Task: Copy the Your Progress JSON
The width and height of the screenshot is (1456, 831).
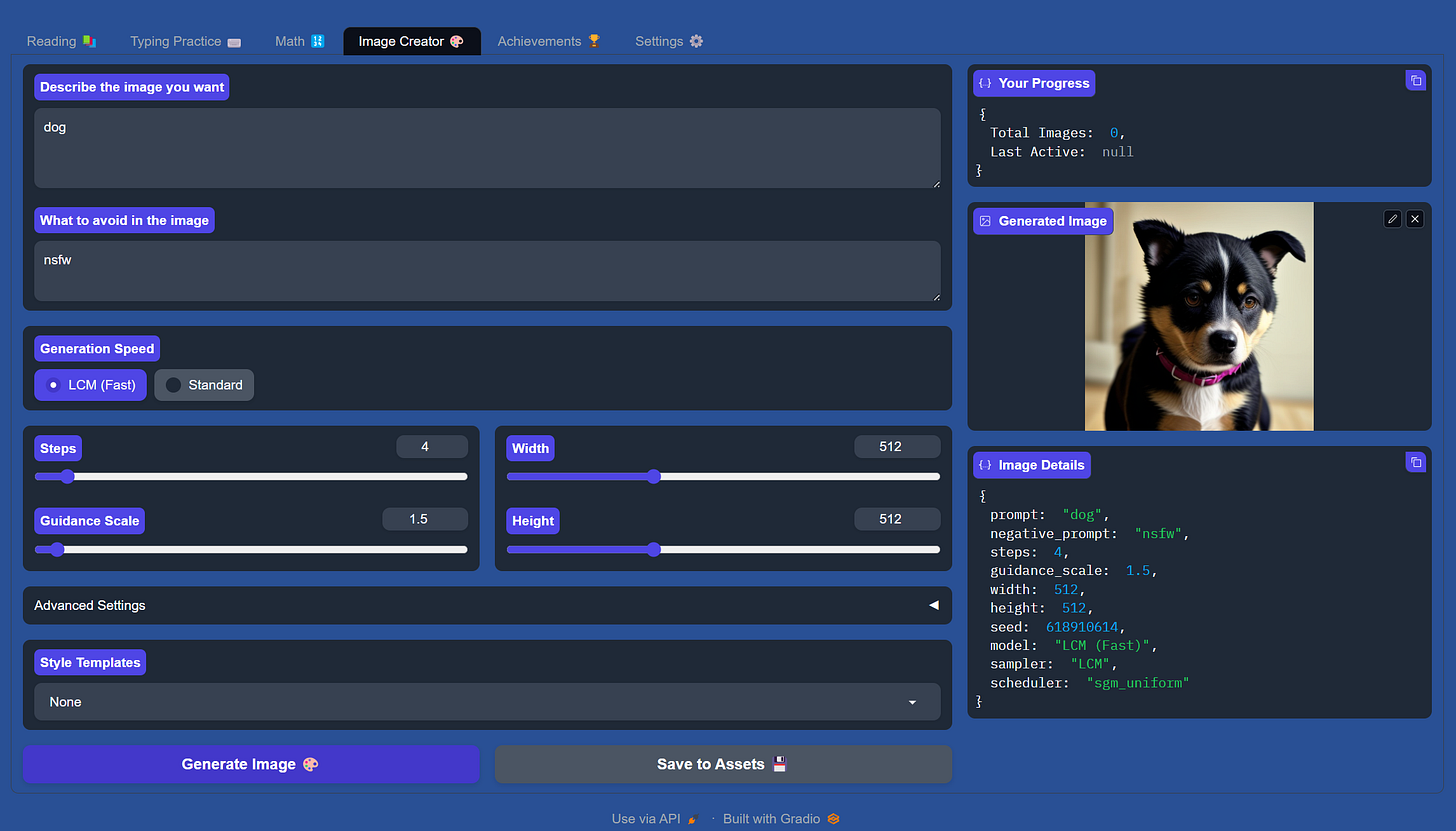Action: point(1415,80)
